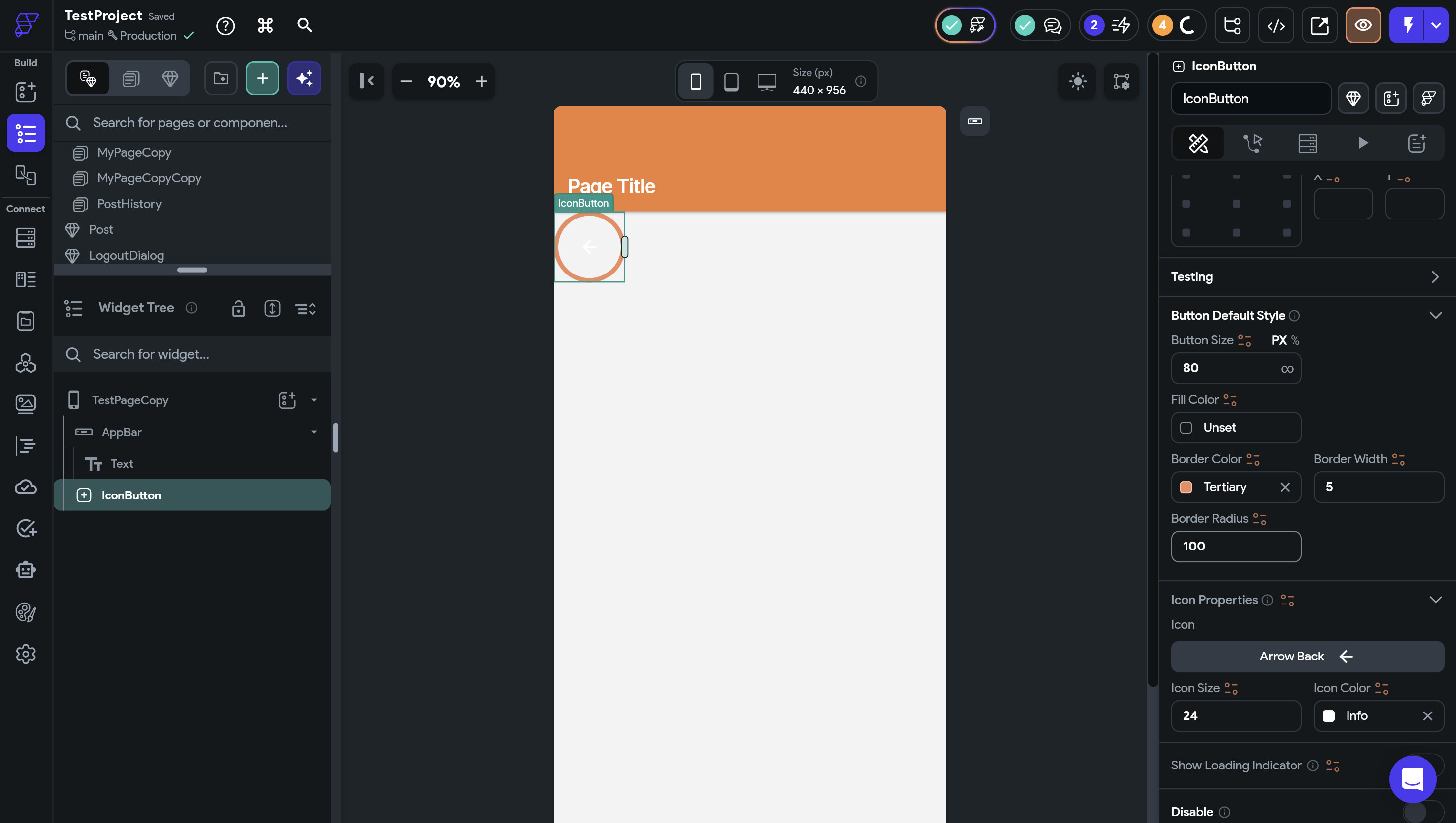Open the run mode dropdown arrow
Viewport: 1456px width, 823px height.
click(1436, 25)
